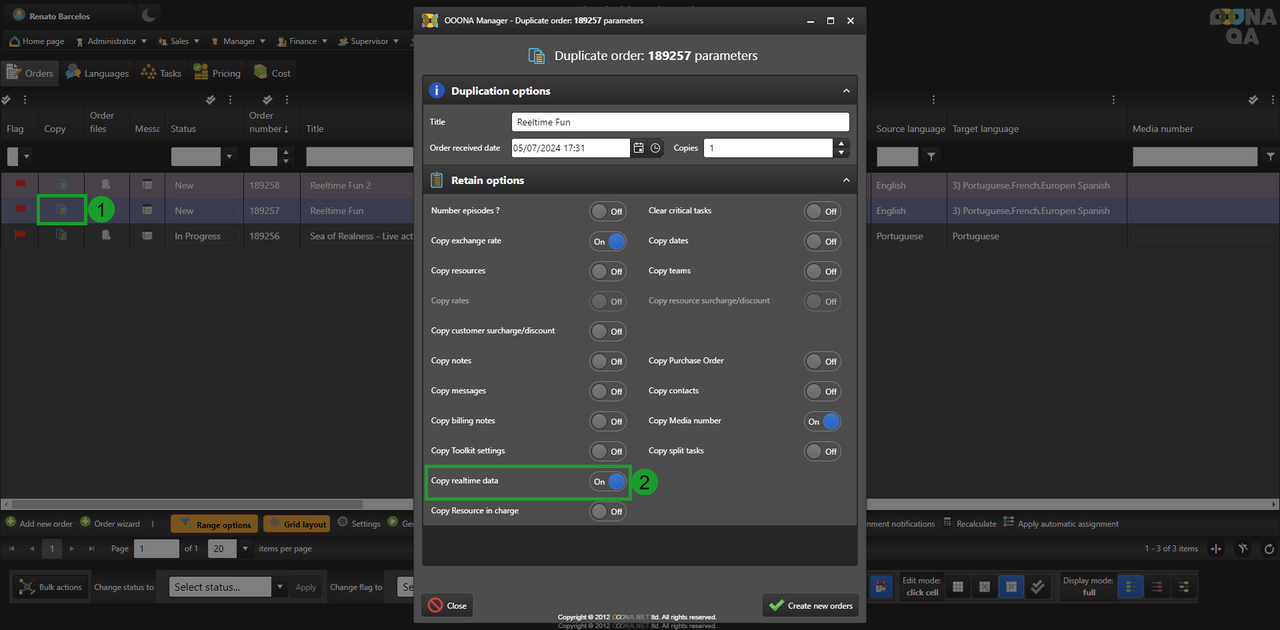Viewport: 1280px width, 630px height.
Task: Open the Select status dropdown
Action: 228,587
